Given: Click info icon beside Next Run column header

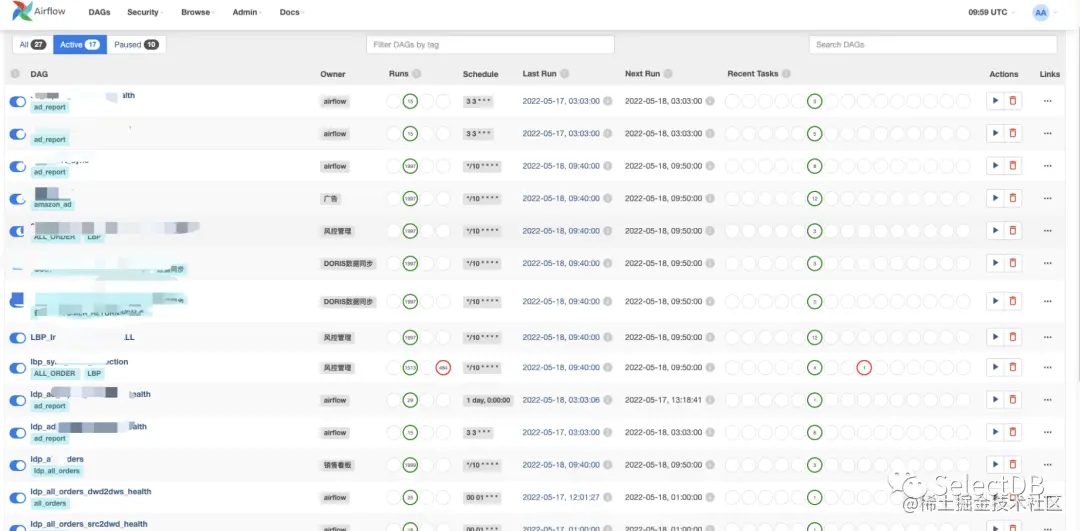Looking at the screenshot, I should tap(667, 74).
